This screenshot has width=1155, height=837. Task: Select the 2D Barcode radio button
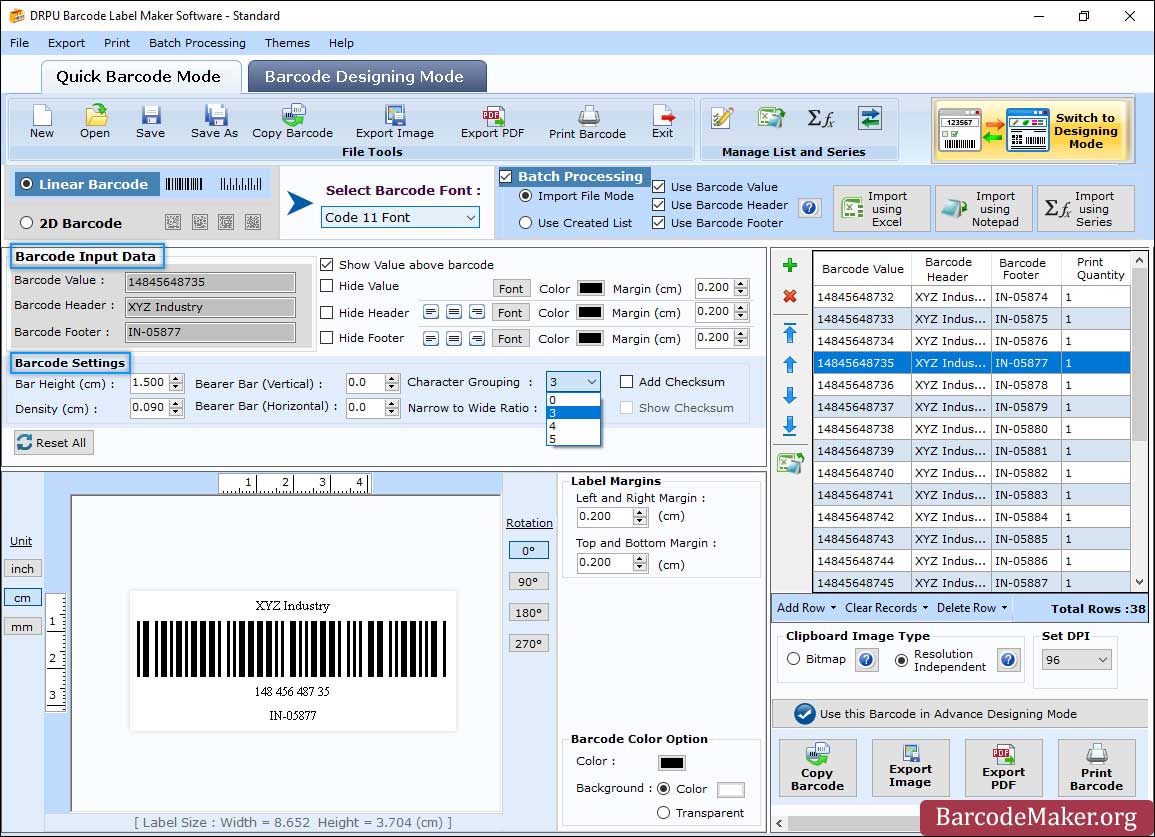click(x=27, y=223)
